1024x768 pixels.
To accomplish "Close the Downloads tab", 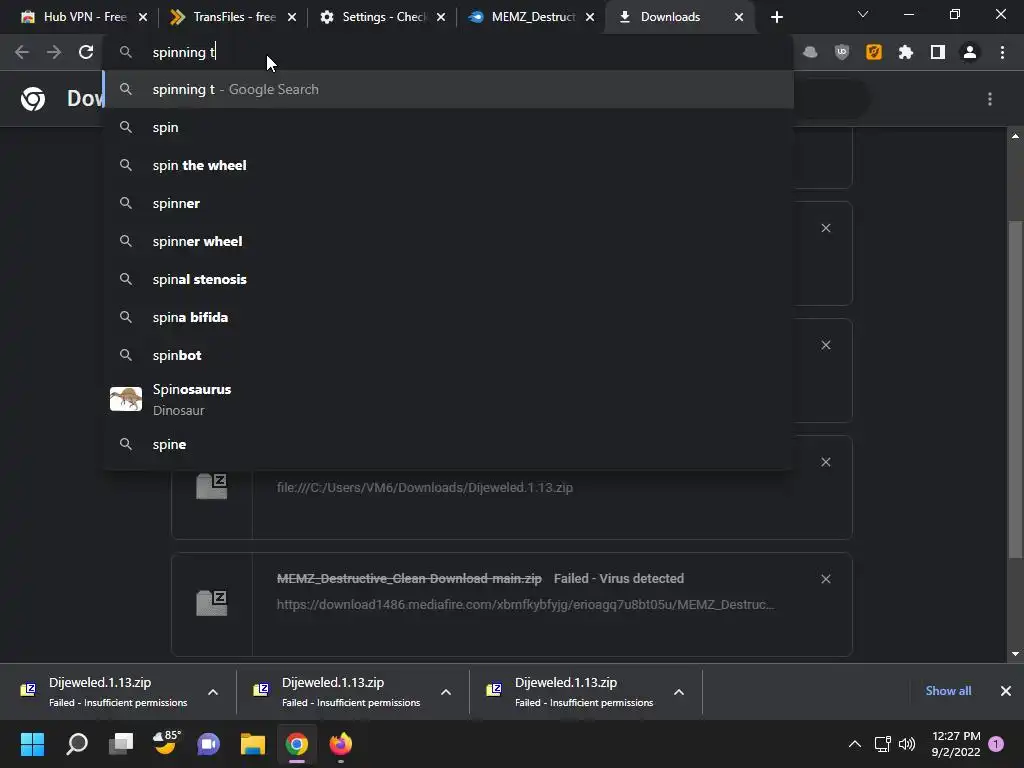I will (x=739, y=18).
